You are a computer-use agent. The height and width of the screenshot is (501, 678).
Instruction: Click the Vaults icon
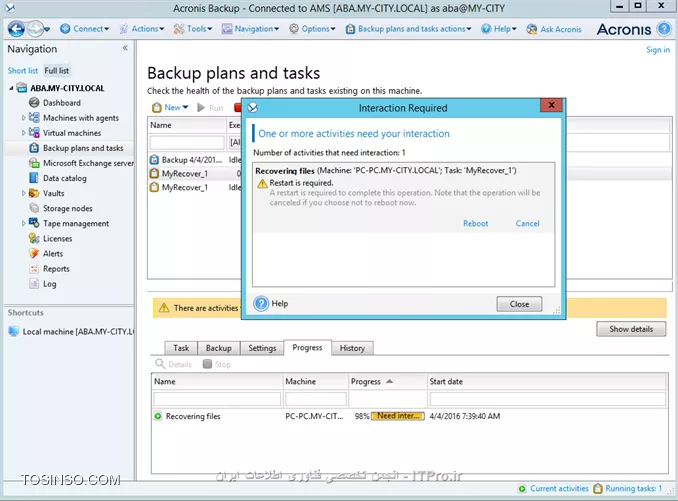[34, 193]
